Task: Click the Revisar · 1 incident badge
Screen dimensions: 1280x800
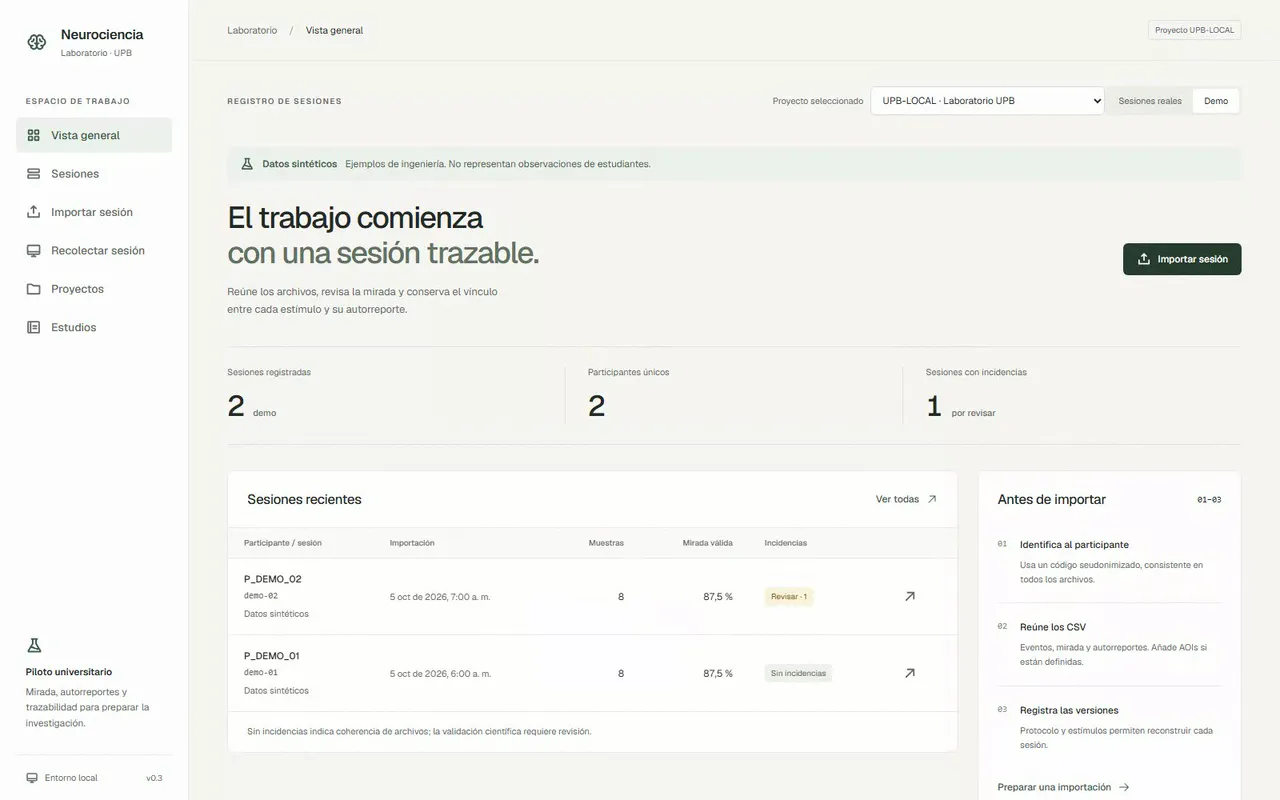Action: click(789, 597)
